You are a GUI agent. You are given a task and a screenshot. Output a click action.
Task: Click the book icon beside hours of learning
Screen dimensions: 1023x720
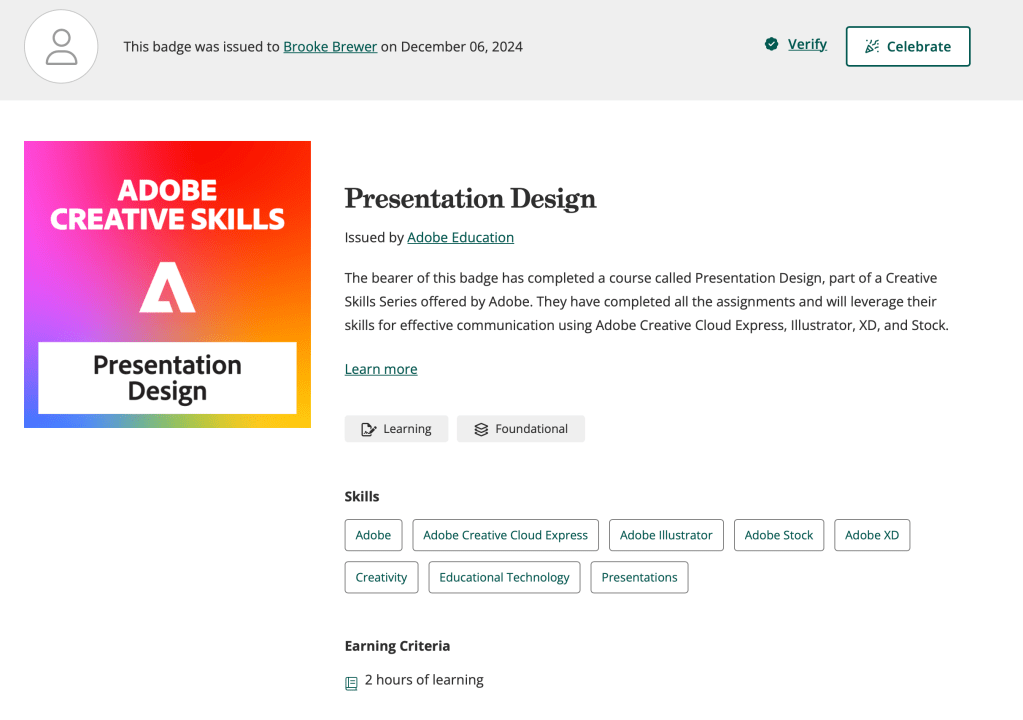point(351,683)
